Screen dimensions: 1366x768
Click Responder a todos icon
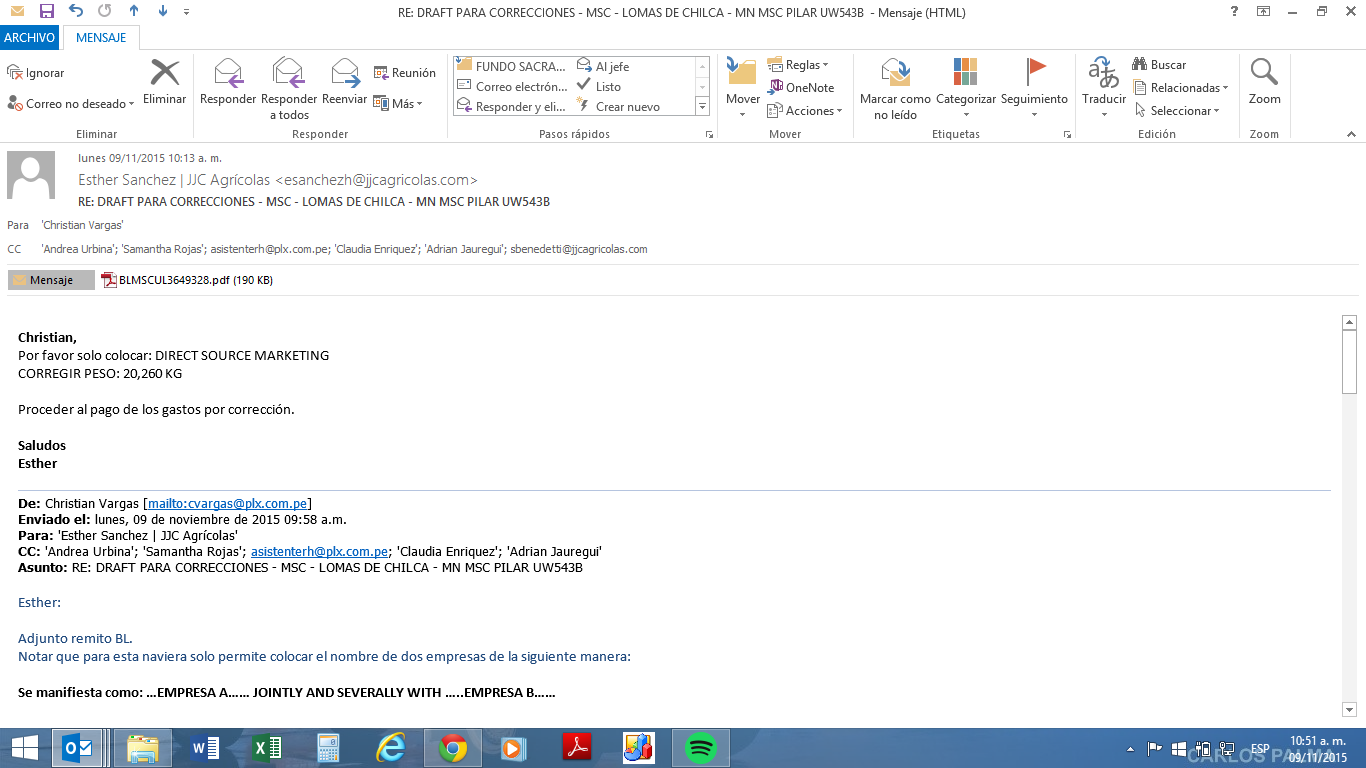[289, 75]
